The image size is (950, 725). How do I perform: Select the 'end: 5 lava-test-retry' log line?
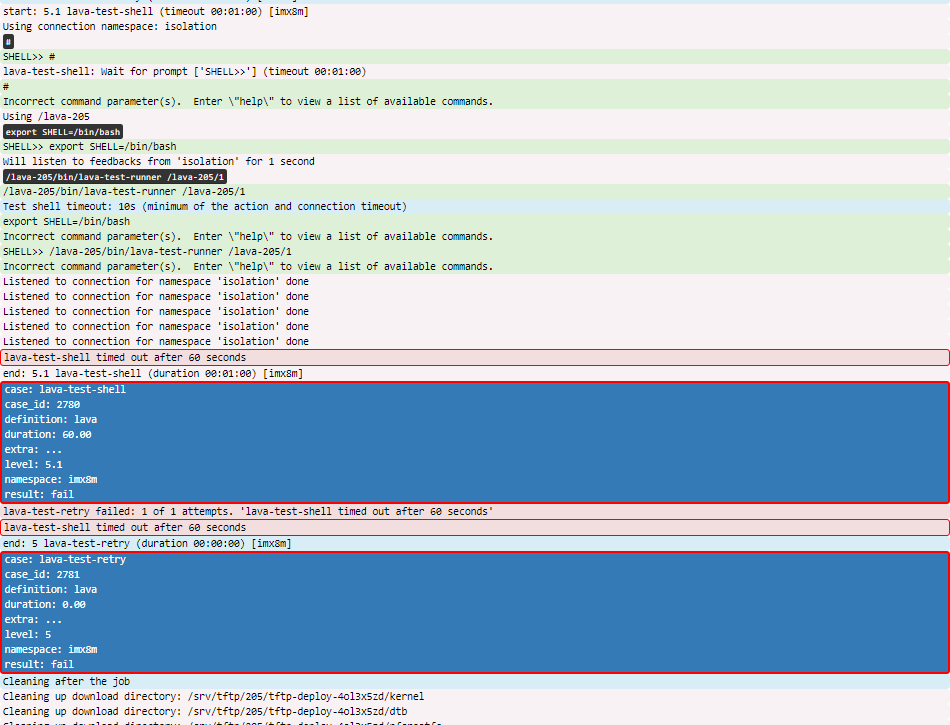click(147, 543)
